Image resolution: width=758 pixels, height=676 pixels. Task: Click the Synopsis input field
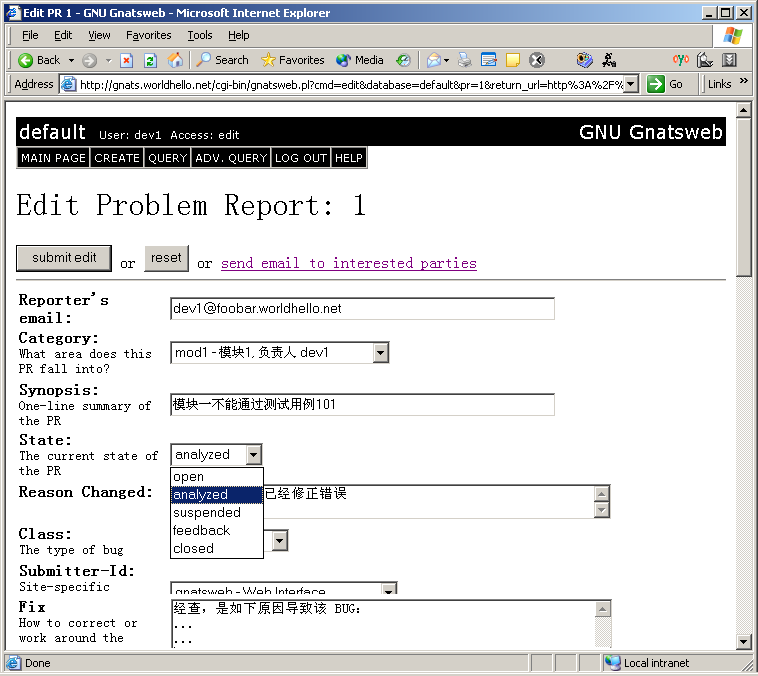click(x=363, y=404)
